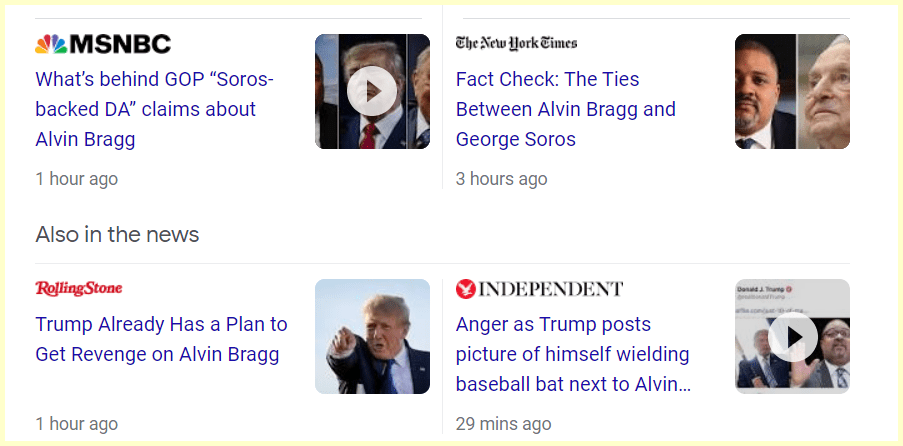The height and width of the screenshot is (446, 903).
Task: Click the New York Times logo
Action: pyautogui.click(x=516, y=43)
